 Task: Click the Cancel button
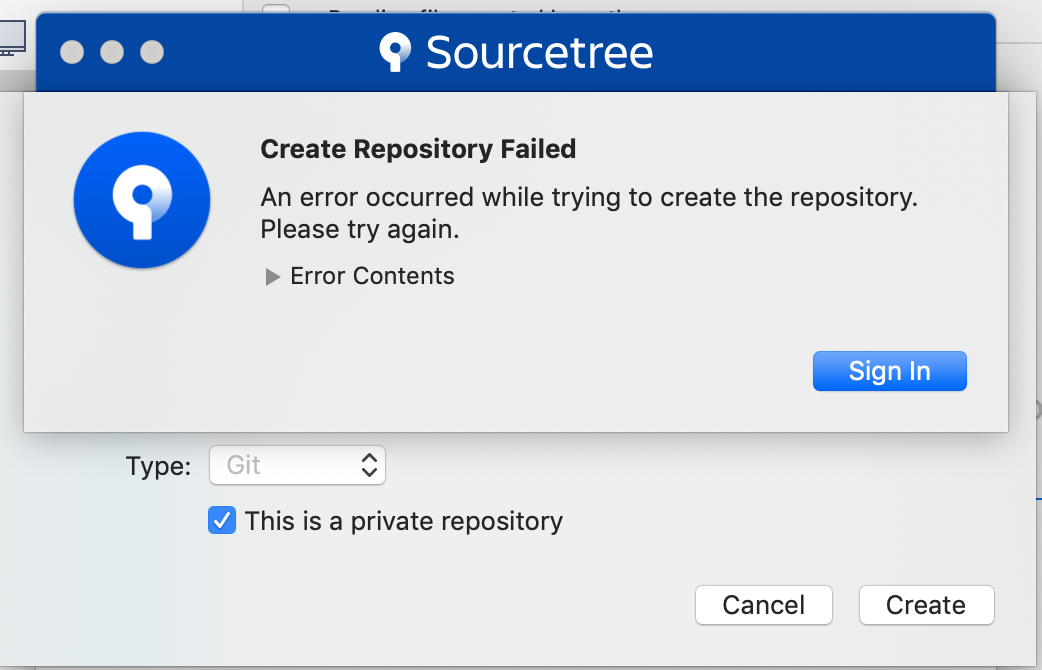click(x=764, y=605)
